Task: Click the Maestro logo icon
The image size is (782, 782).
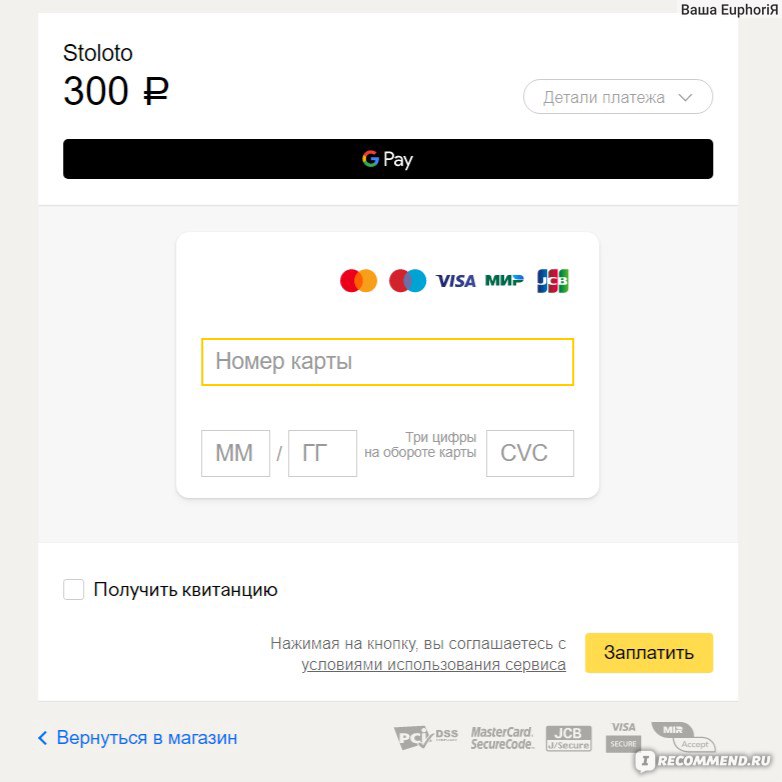Action: [x=407, y=281]
